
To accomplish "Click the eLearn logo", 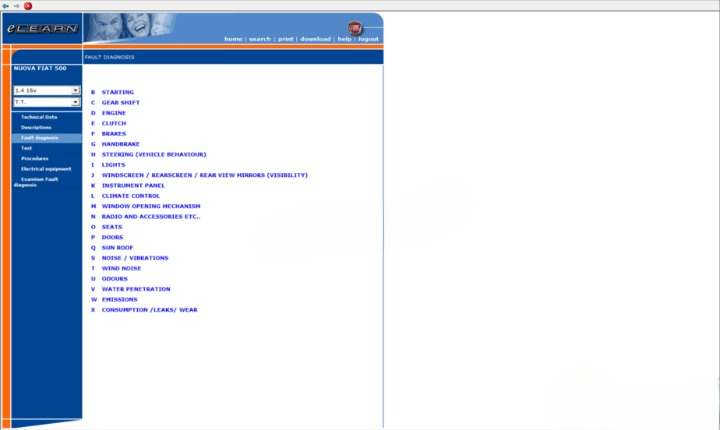I will 41,29.
